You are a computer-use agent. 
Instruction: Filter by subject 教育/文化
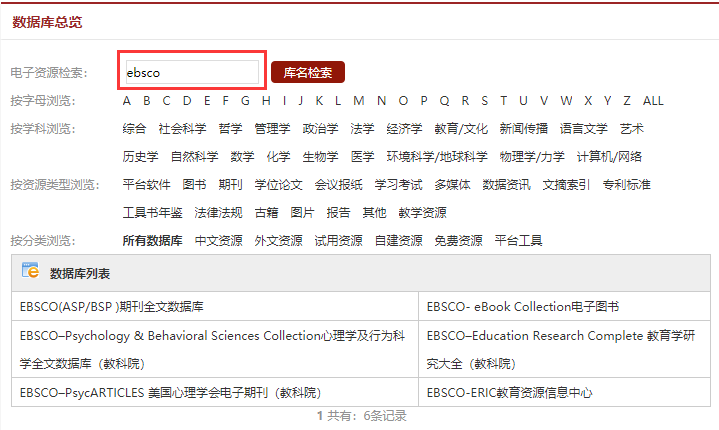point(461,129)
